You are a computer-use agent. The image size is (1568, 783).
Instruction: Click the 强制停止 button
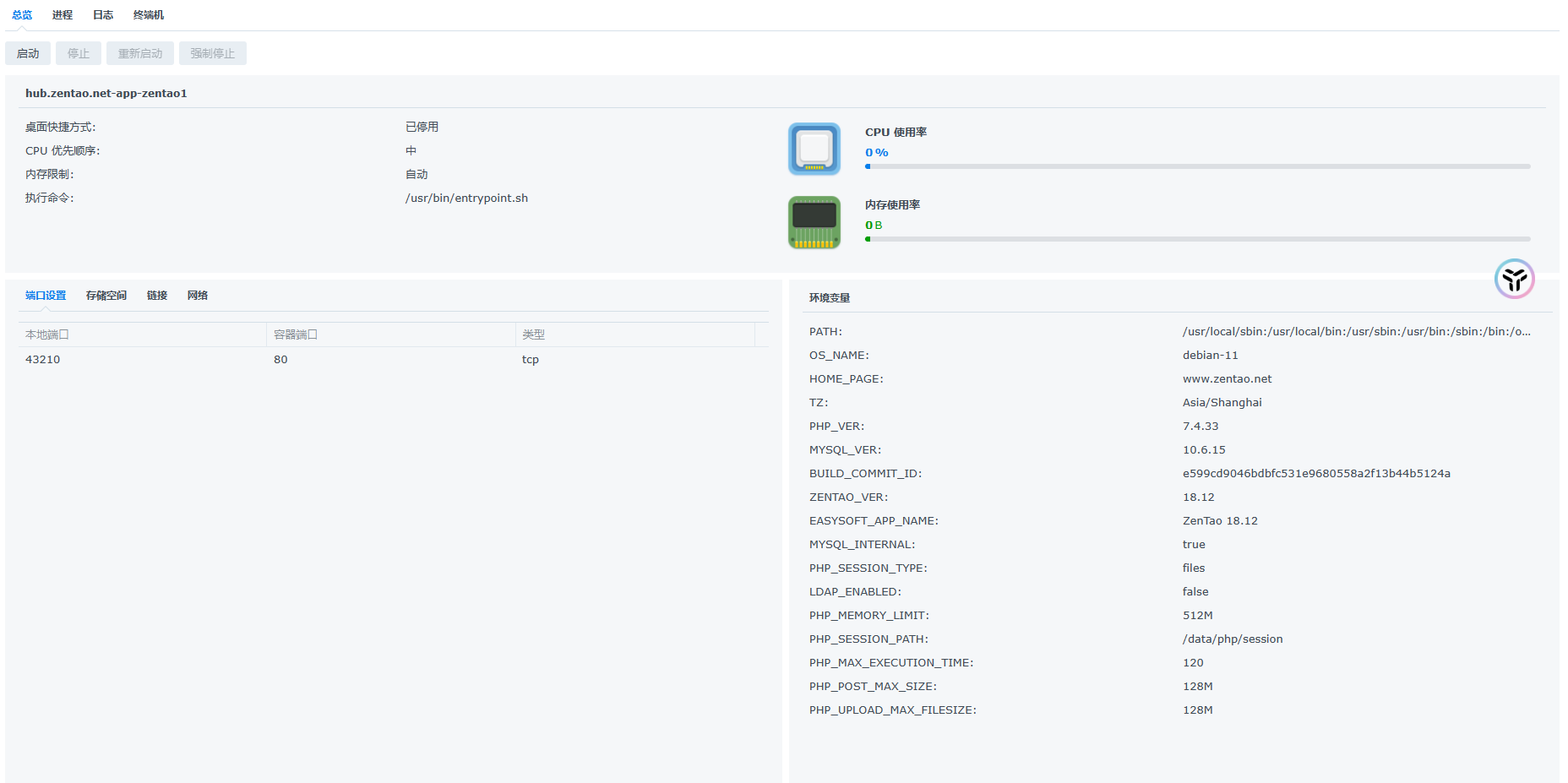pos(213,53)
